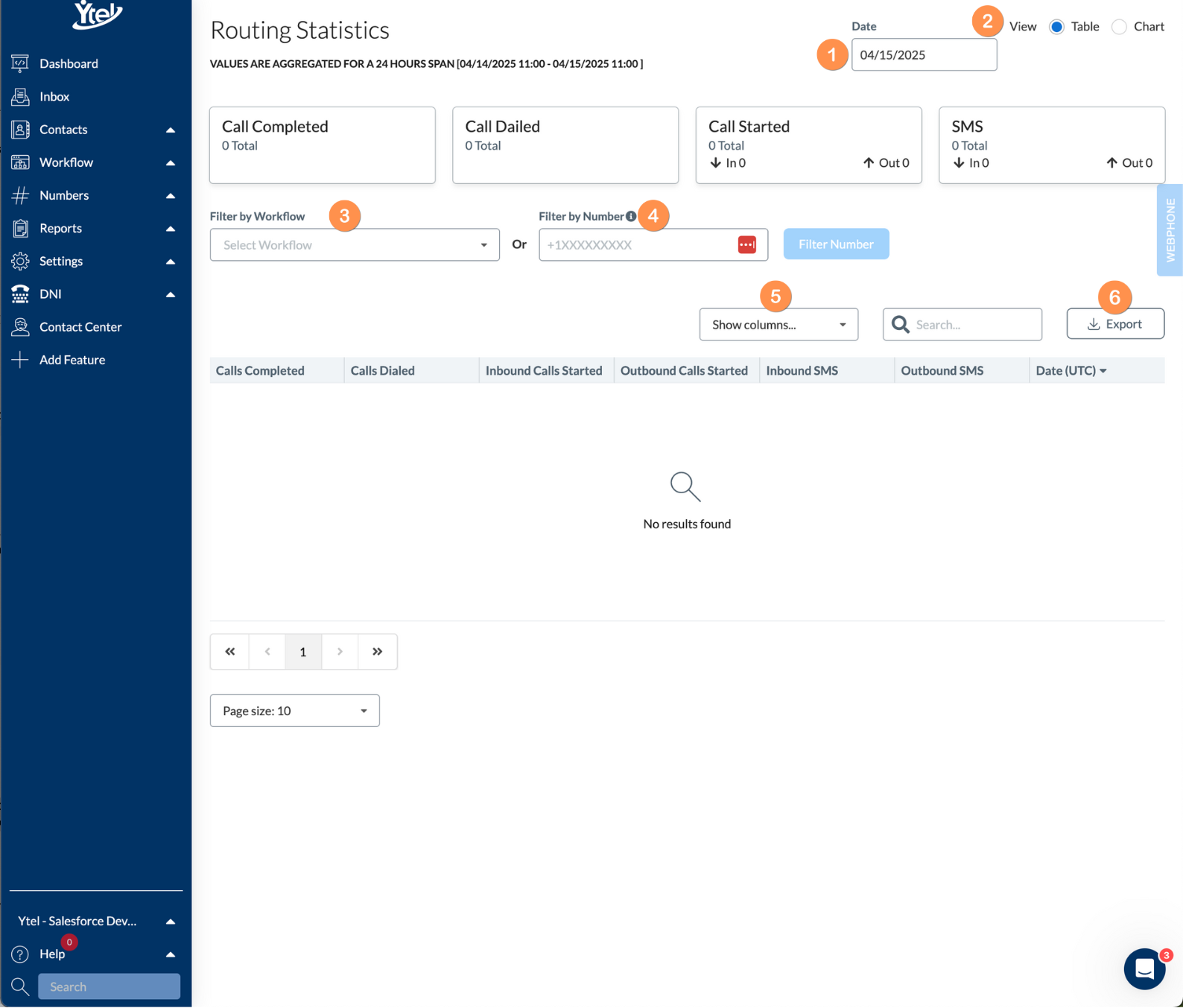Click the red icon in number field
Screen dimensions: 1183x1008
click(x=747, y=244)
